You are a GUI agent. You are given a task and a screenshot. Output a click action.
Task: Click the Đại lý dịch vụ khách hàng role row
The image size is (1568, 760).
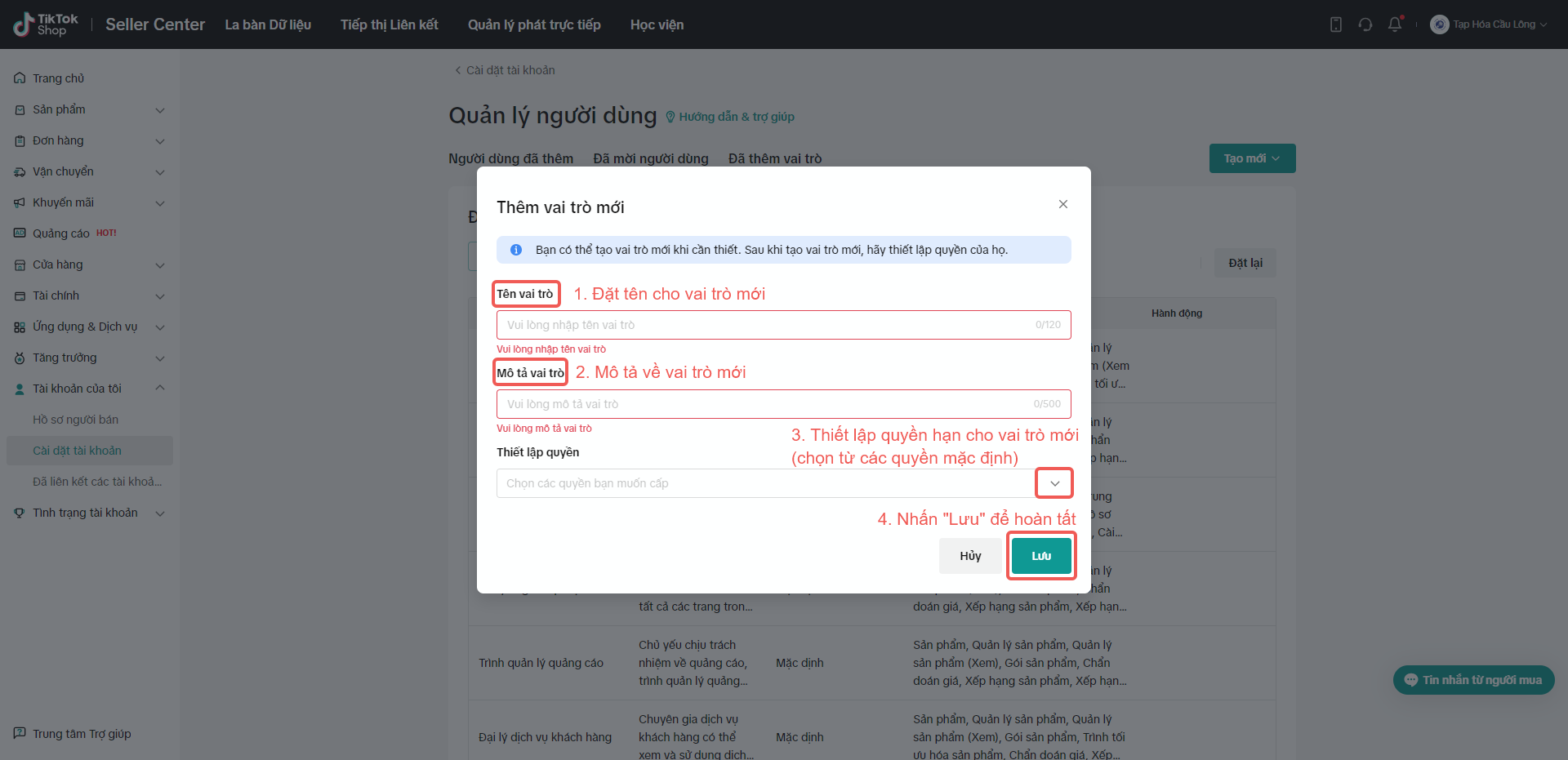(x=872, y=730)
